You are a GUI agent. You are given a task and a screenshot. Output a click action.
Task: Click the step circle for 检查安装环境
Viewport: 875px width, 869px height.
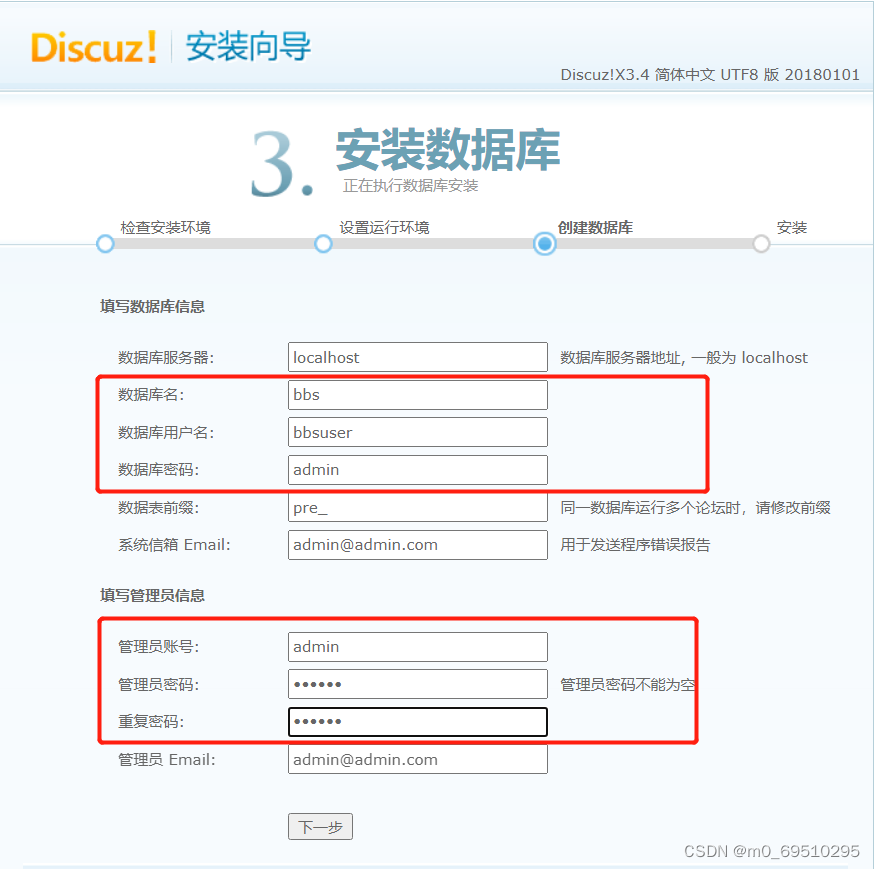[105, 243]
